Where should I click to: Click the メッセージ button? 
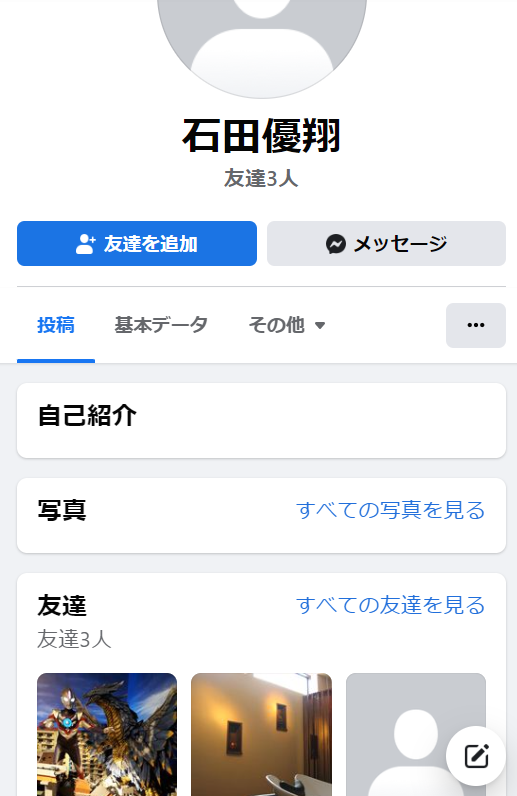[386, 243]
